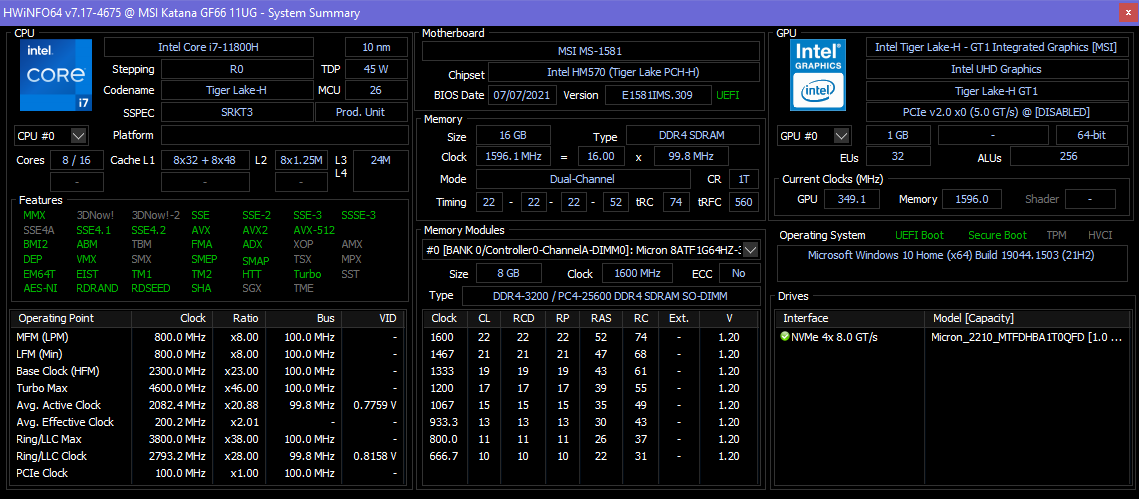Click the UEFI Boot indicator
This screenshot has height=499, width=1139.
920,235
